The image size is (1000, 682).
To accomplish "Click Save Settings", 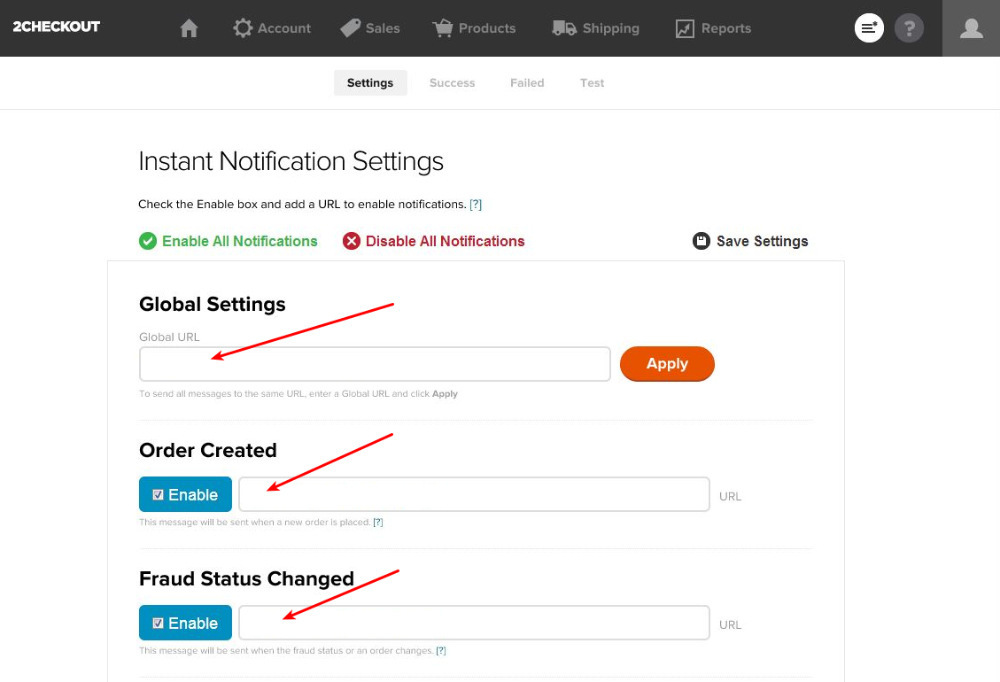I will [x=751, y=241].
